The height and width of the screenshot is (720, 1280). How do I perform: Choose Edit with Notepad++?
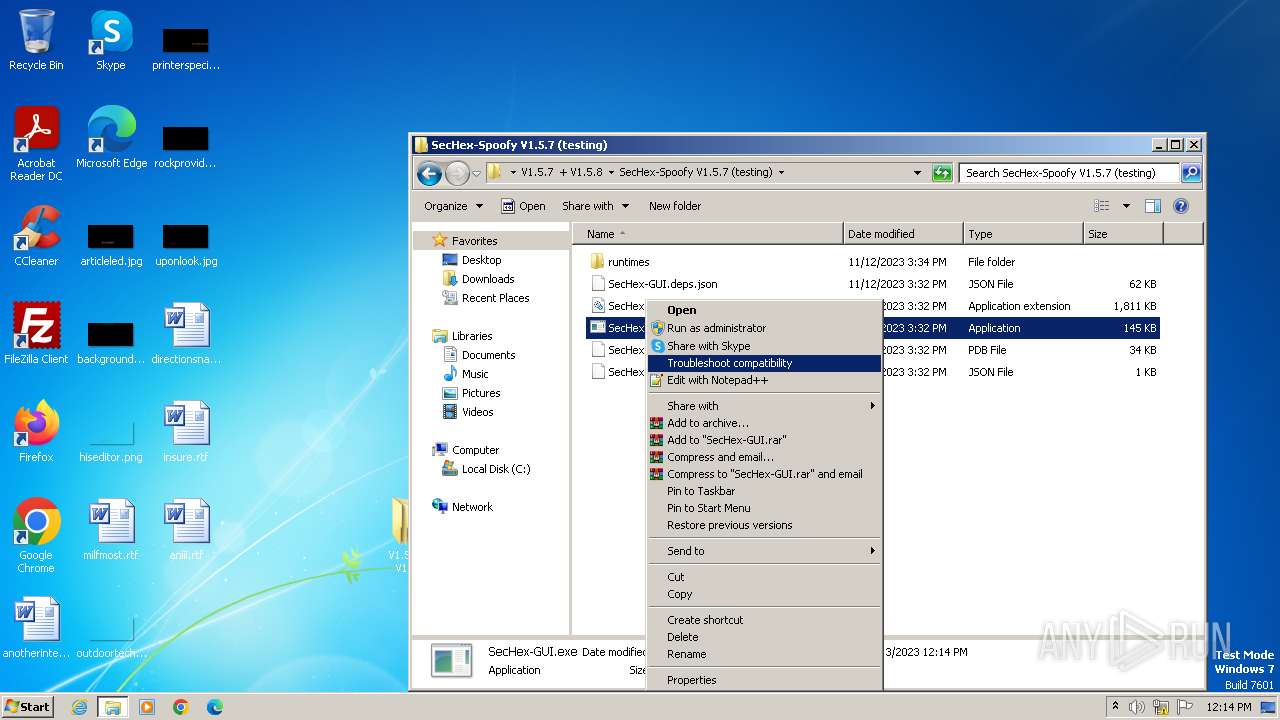(764, 380)
